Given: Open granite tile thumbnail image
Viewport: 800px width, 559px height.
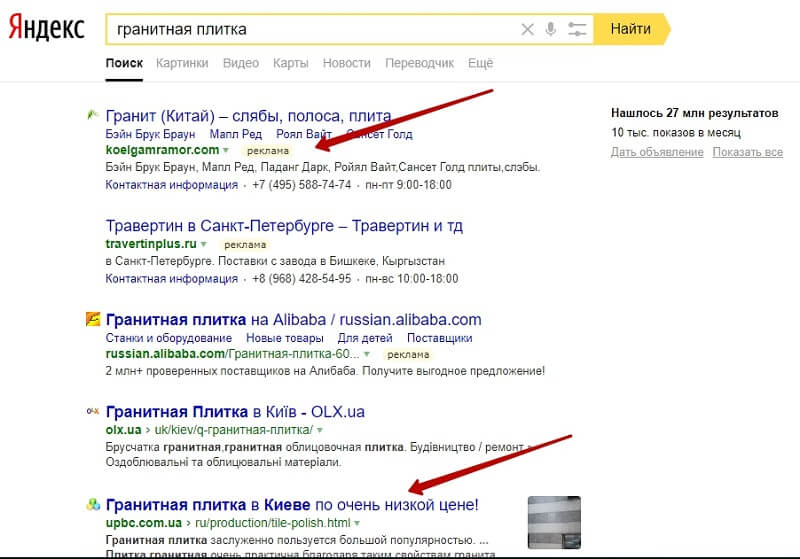Looking at the screenshot, I should point(554,522).
